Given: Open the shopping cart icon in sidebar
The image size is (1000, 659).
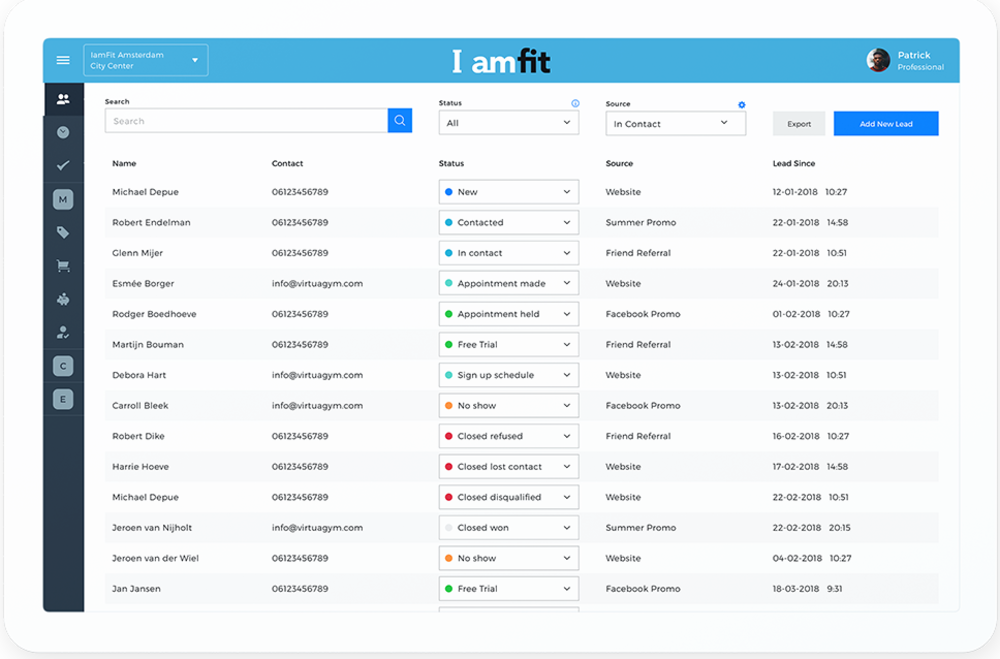Looking at the screenshot, I should (63, 265).
